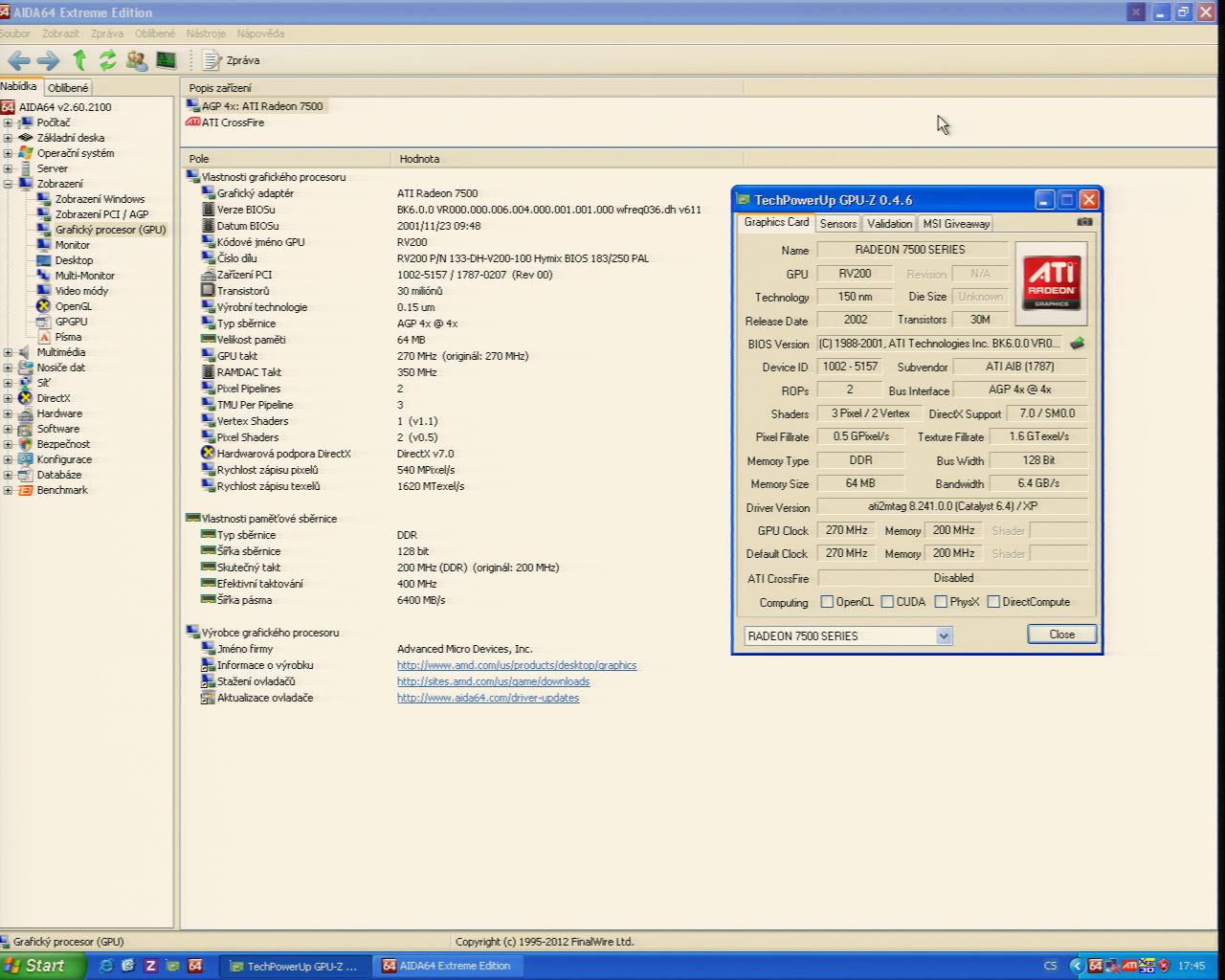Expand the Multimédia tree node
The image size is (1225, 980).
(8, 352)
